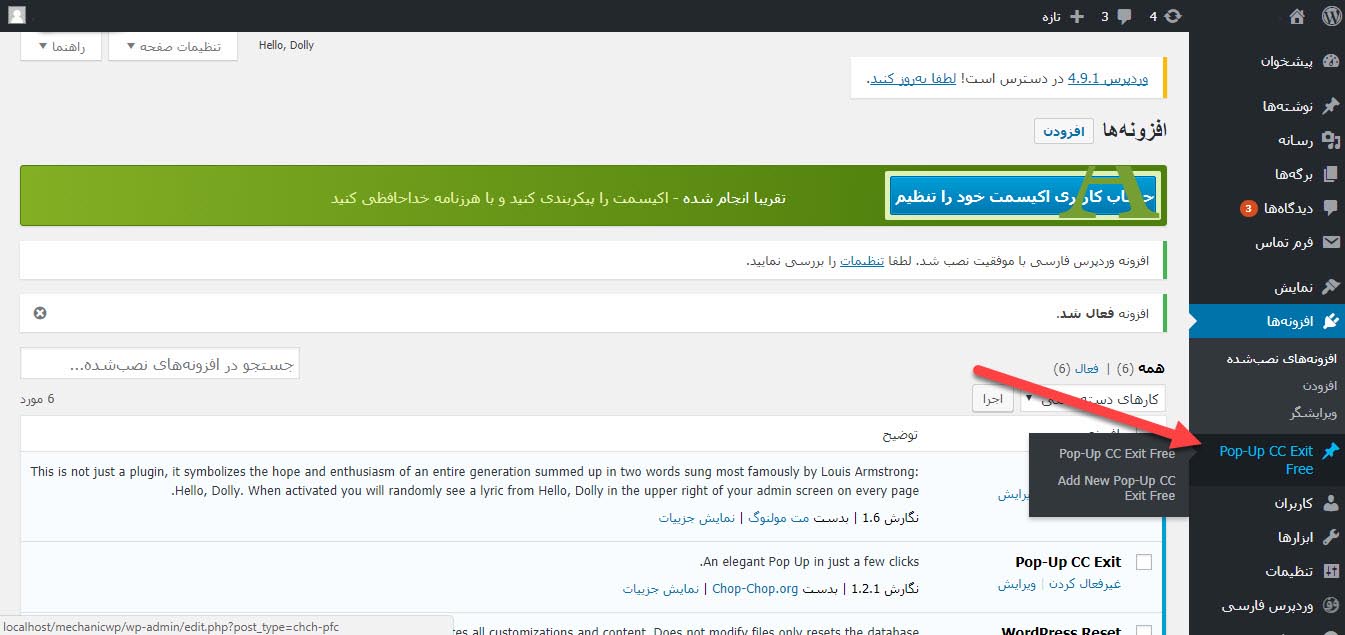Click the gauge icon beside پیشخوان
The width and height of the screenshot is (1345, 635).
[1330, 61]
